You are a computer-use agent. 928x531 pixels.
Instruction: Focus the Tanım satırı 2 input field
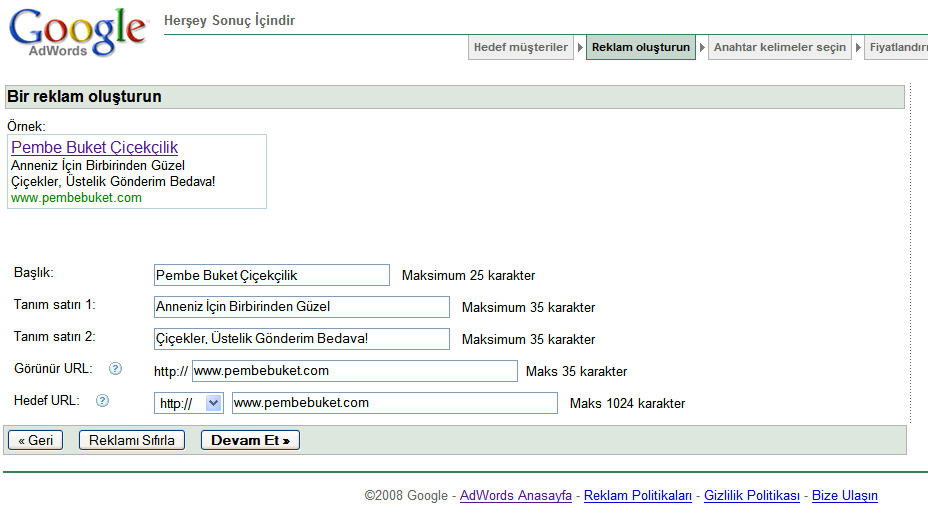[302, 339]
